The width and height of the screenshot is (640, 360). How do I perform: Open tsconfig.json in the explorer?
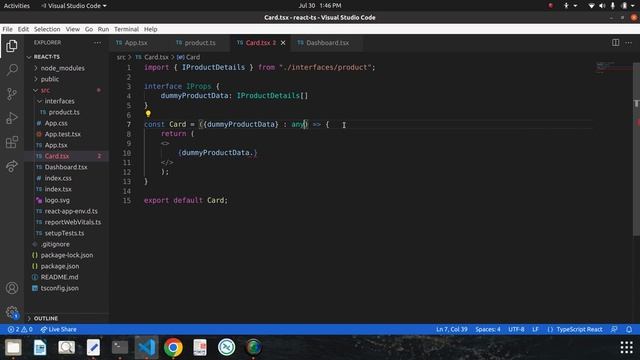click(60, 288)
